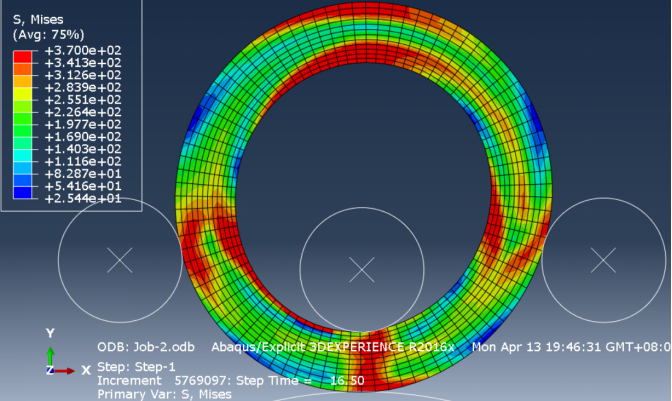This screenshot has width=672, height=401.
Task: Click the dark blue swatch at the legend bottom
Action: tap(22, 193)
